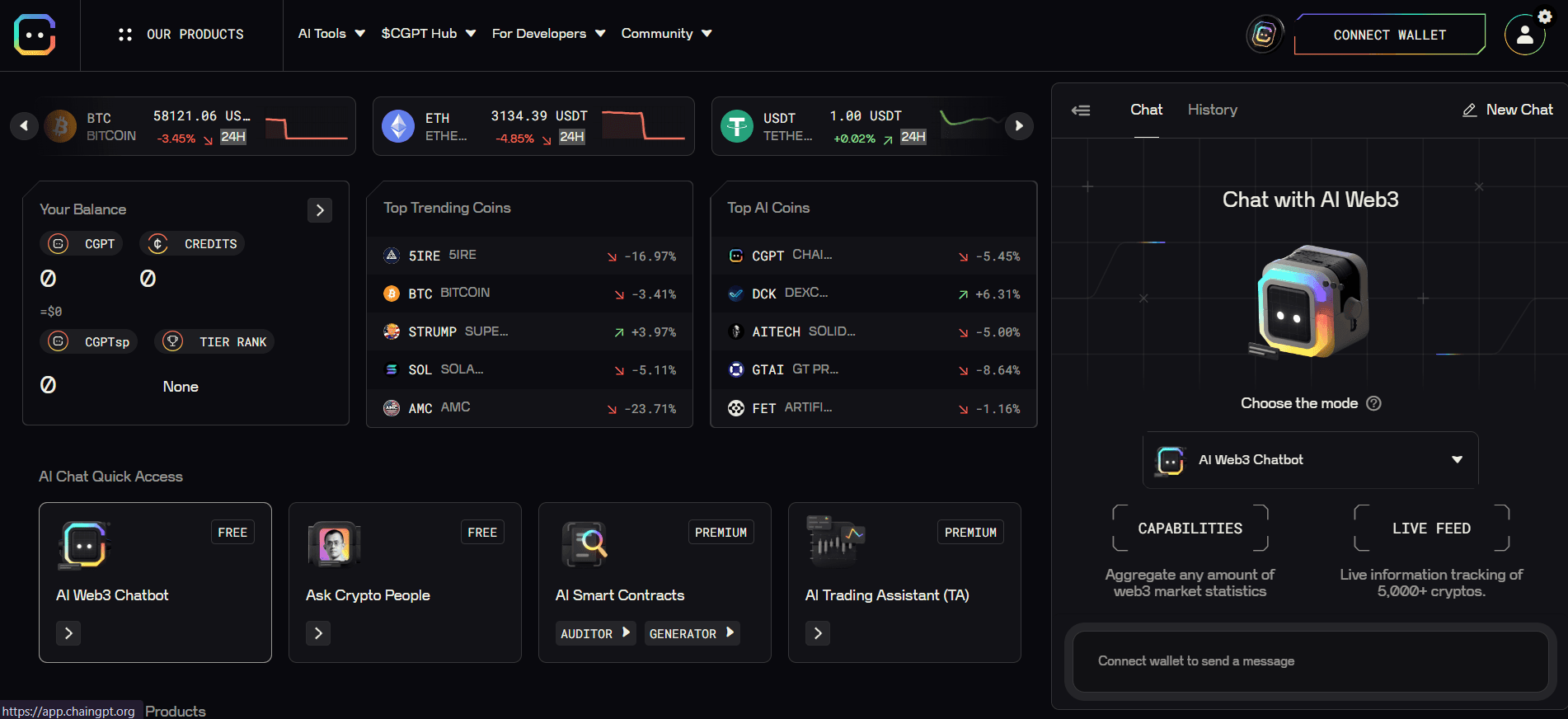Toggle the BTC 24H timeframe badge
Viewport: 1568px width, 719px height.
(x=233, y=136)
